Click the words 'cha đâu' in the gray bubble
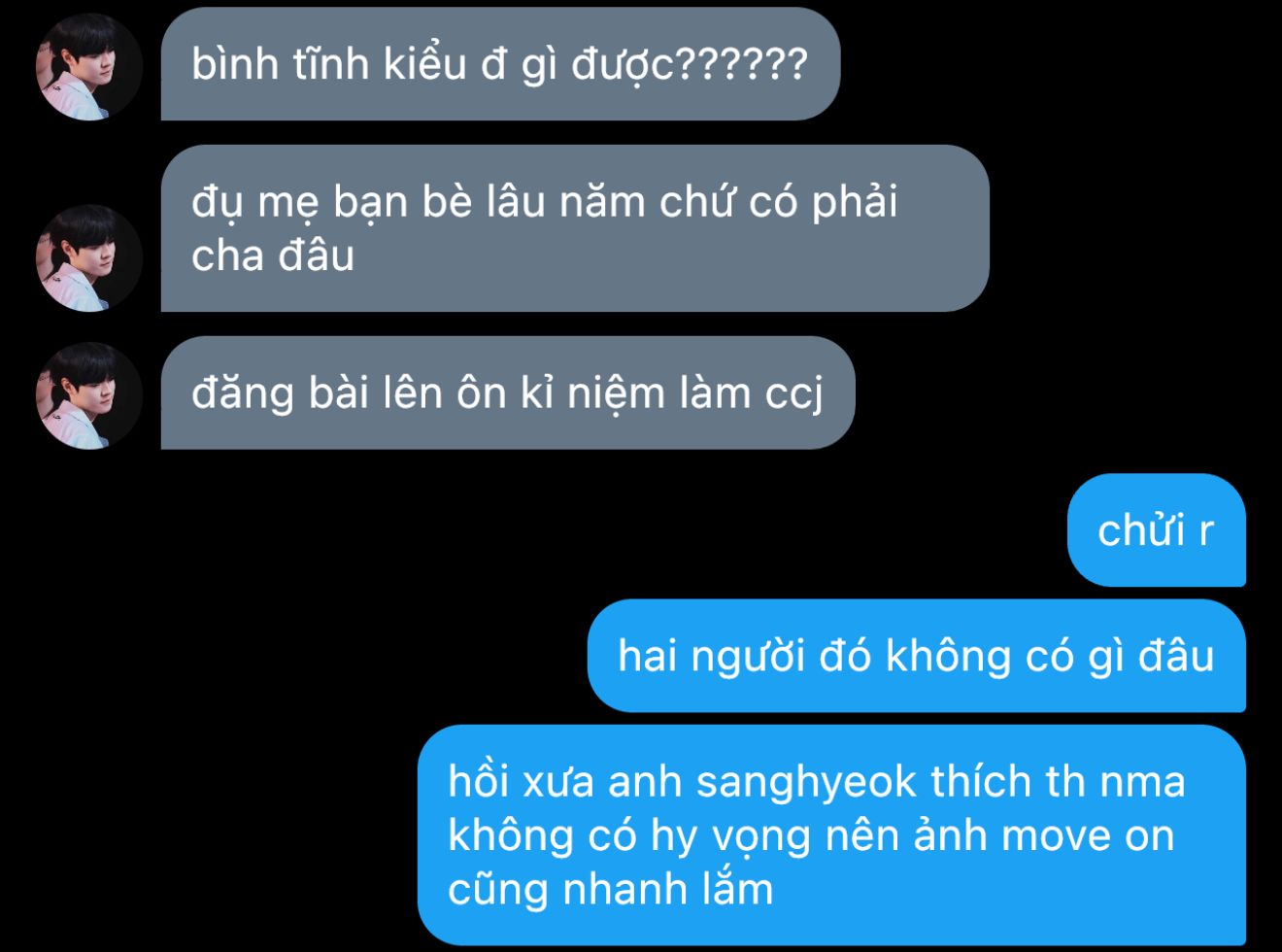The width and height of the screenshot is (1282, 952). (273, 255)
